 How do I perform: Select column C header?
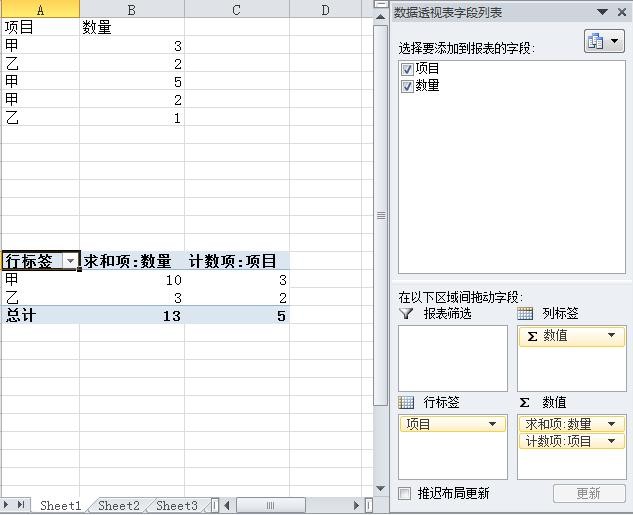[x=237, y=9]
